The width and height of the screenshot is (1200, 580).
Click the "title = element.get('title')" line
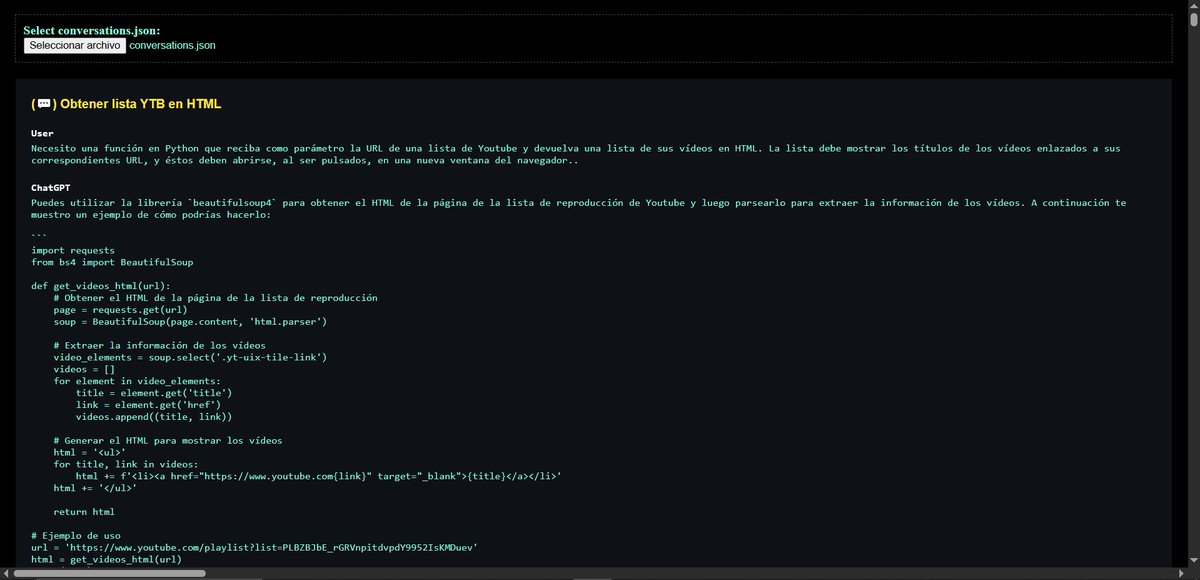(x=154, y=393)
